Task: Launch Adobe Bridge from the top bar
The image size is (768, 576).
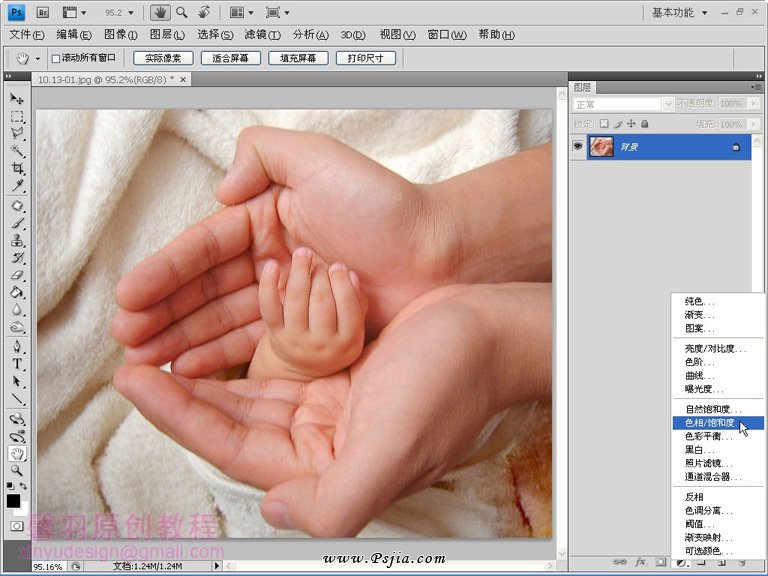Action: pos(43,13)
